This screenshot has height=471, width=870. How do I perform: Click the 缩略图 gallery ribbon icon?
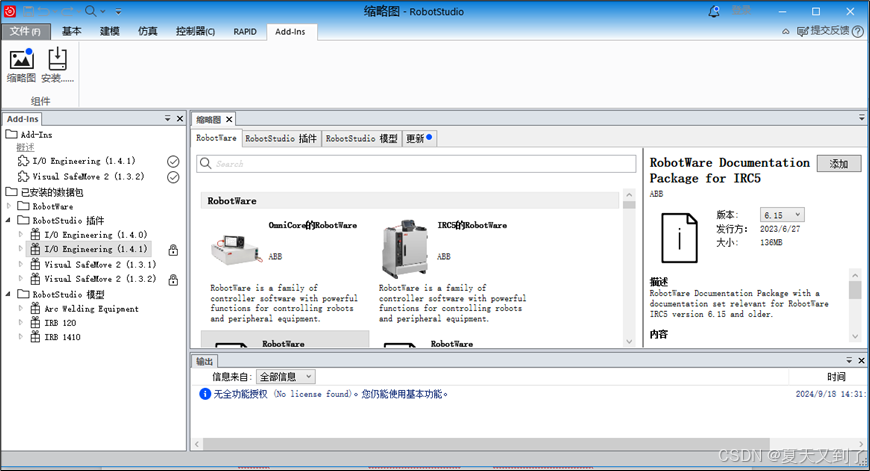pyautogui.click(x=22, y=59)
